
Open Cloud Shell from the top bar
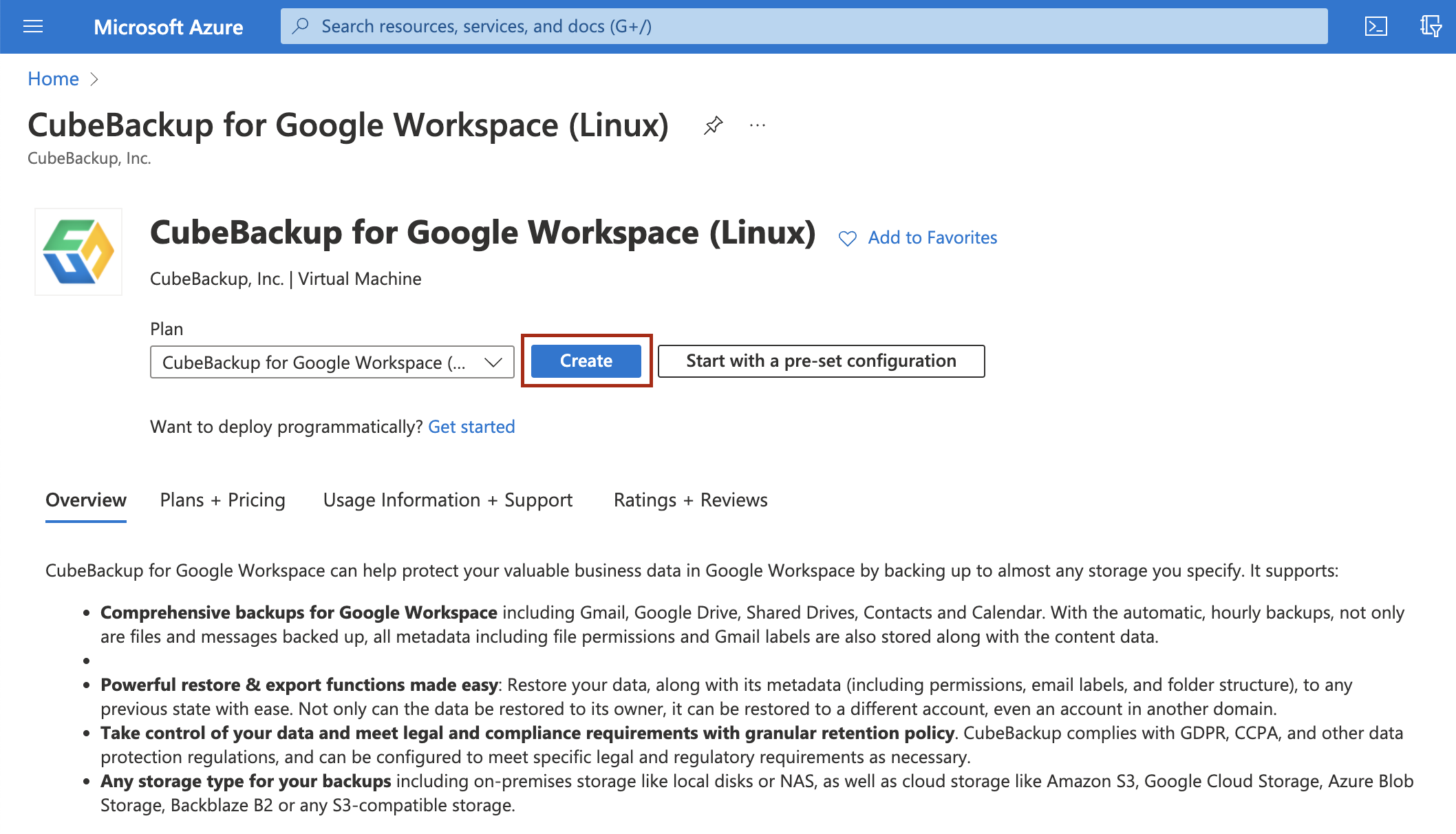tap(1375, 27)
